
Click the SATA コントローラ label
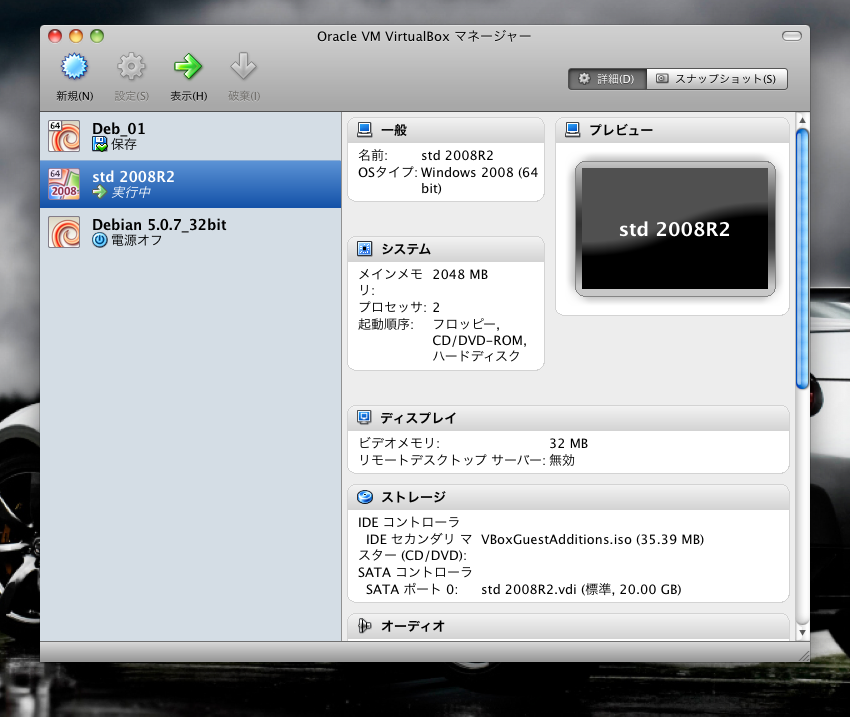pos(415,572)
